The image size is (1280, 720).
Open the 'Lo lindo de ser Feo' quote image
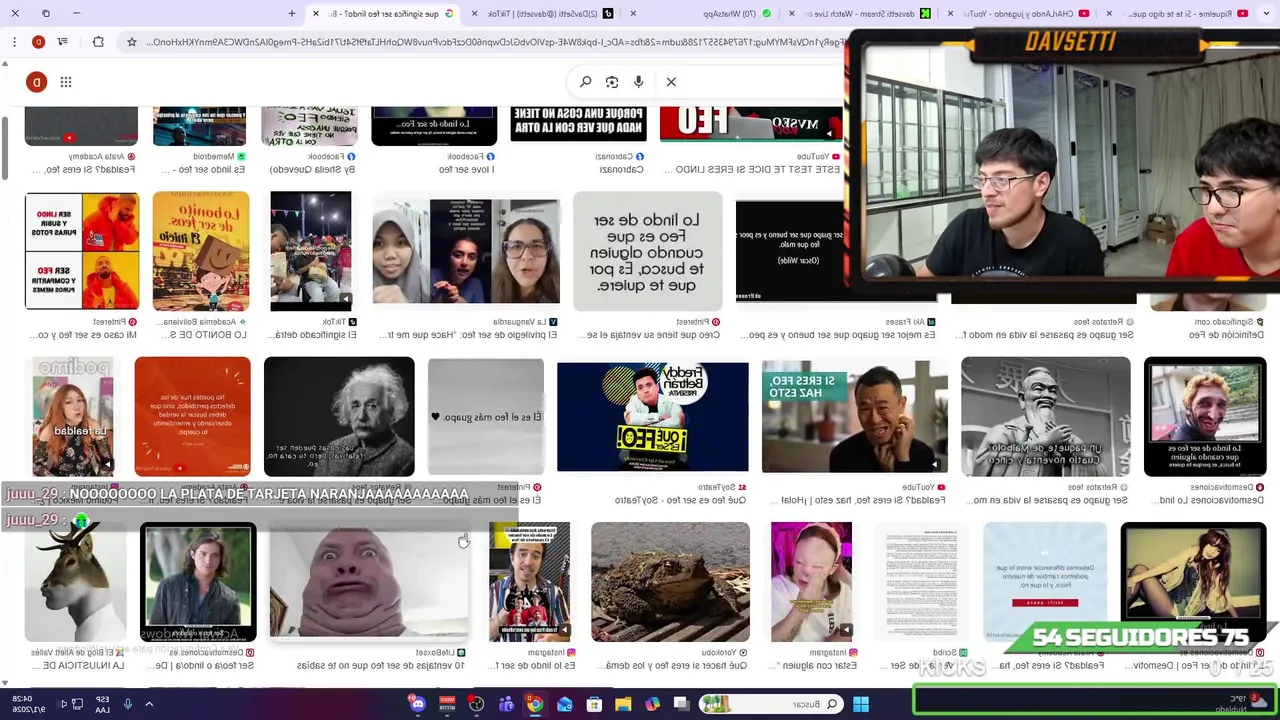tap(648, 251)
